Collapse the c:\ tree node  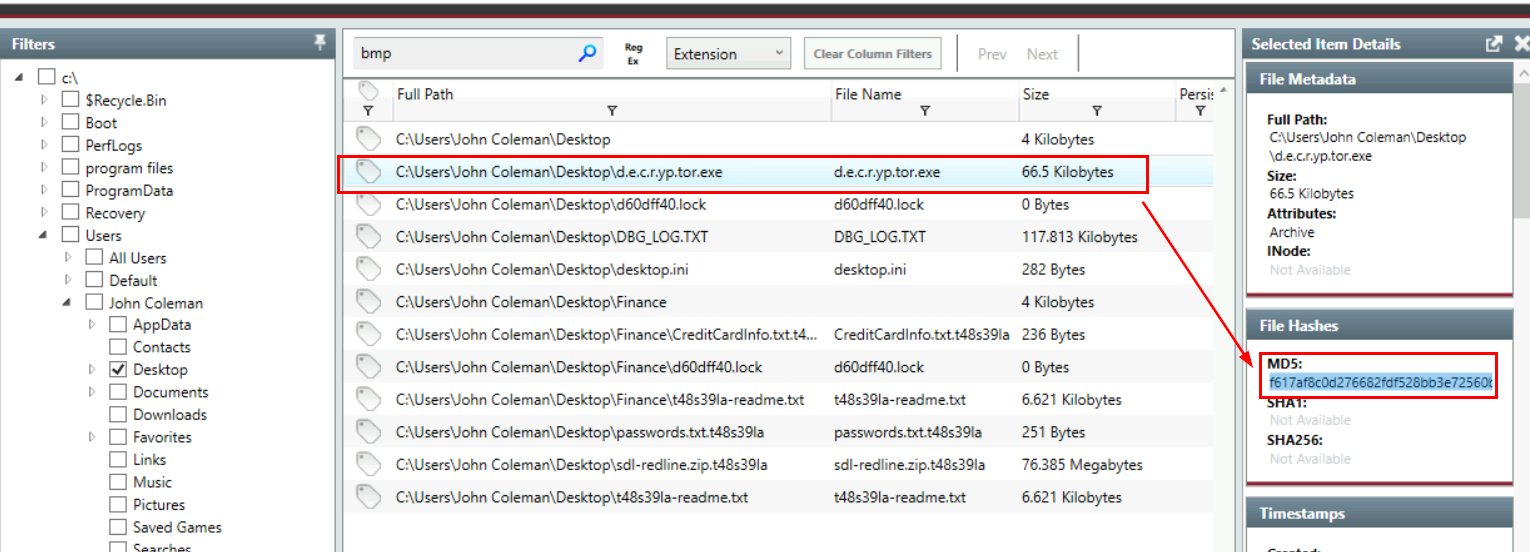tap(20, 77)
